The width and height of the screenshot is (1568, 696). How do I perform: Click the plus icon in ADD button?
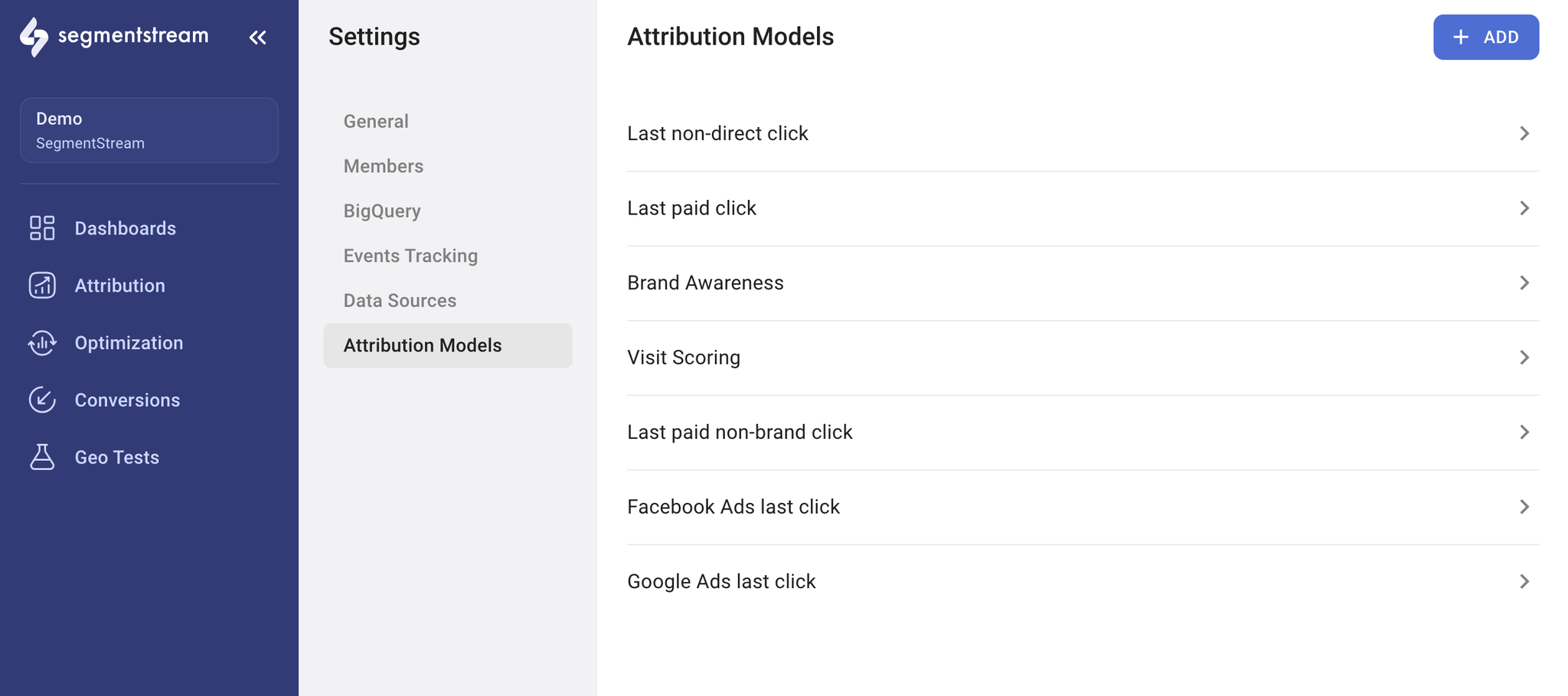(1461, 37)
